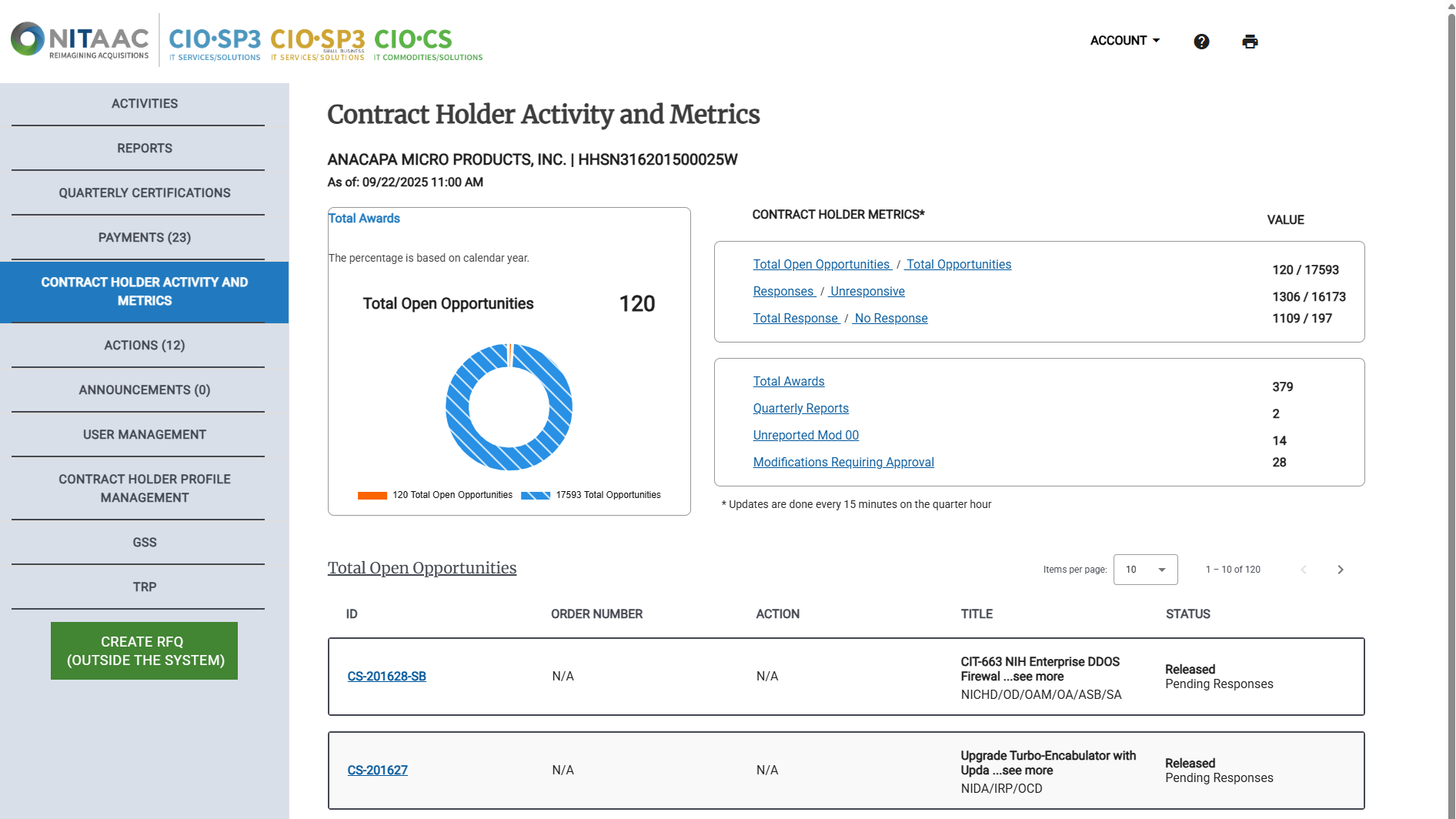Open the help question mark icon
The image size is (1456, 819).
[1201, 42]
